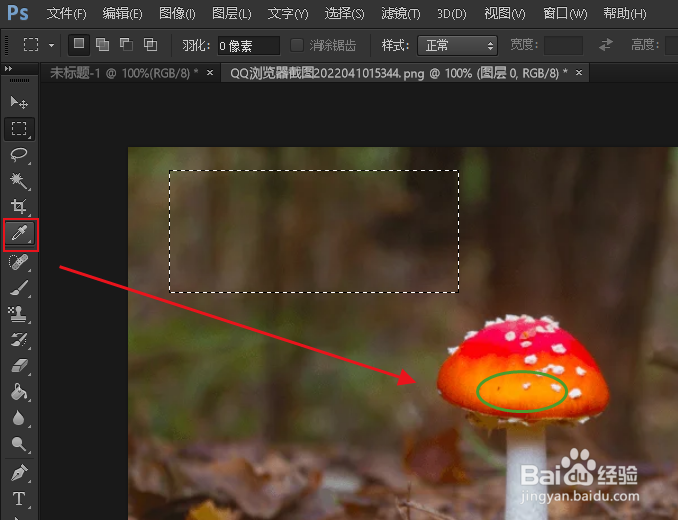This screenshot has height=520, width=678.
Task: Open the 图层(L) menu
Action: (231, 14)
